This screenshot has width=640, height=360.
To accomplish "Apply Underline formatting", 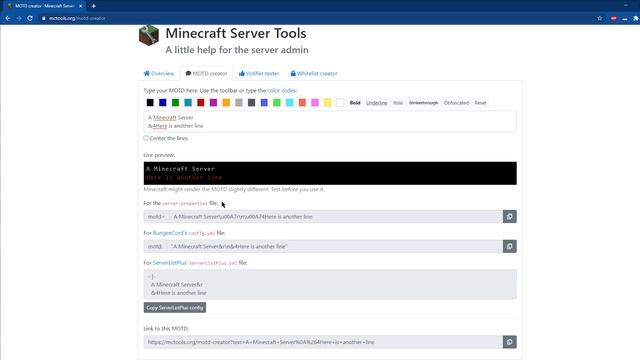I will (376, 103).
